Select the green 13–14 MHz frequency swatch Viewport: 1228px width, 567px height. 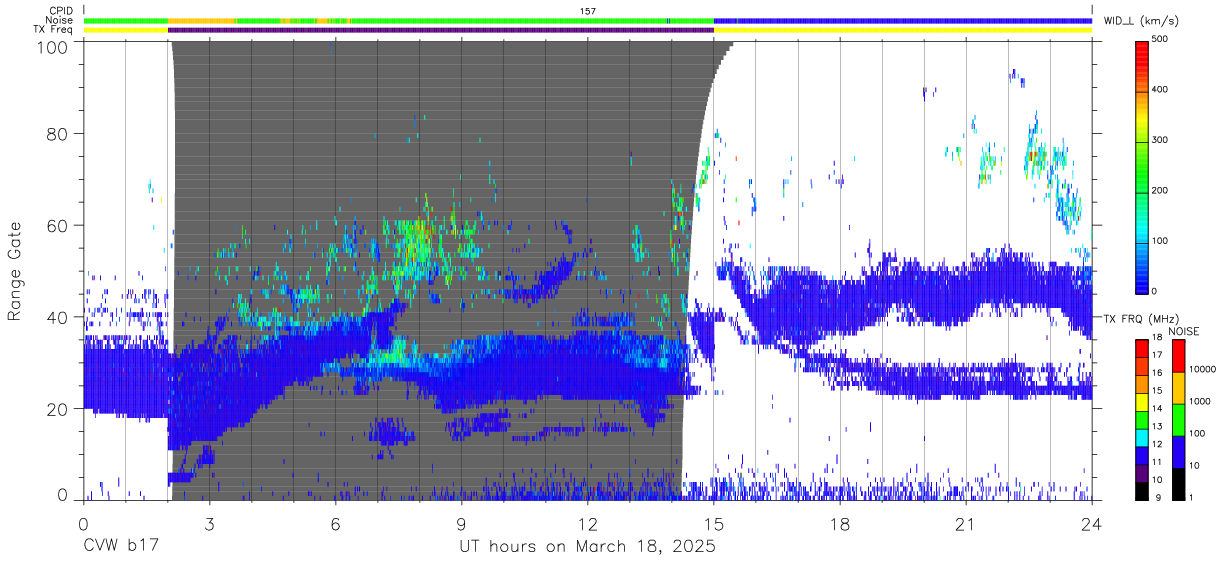[x=1141, y=419]
